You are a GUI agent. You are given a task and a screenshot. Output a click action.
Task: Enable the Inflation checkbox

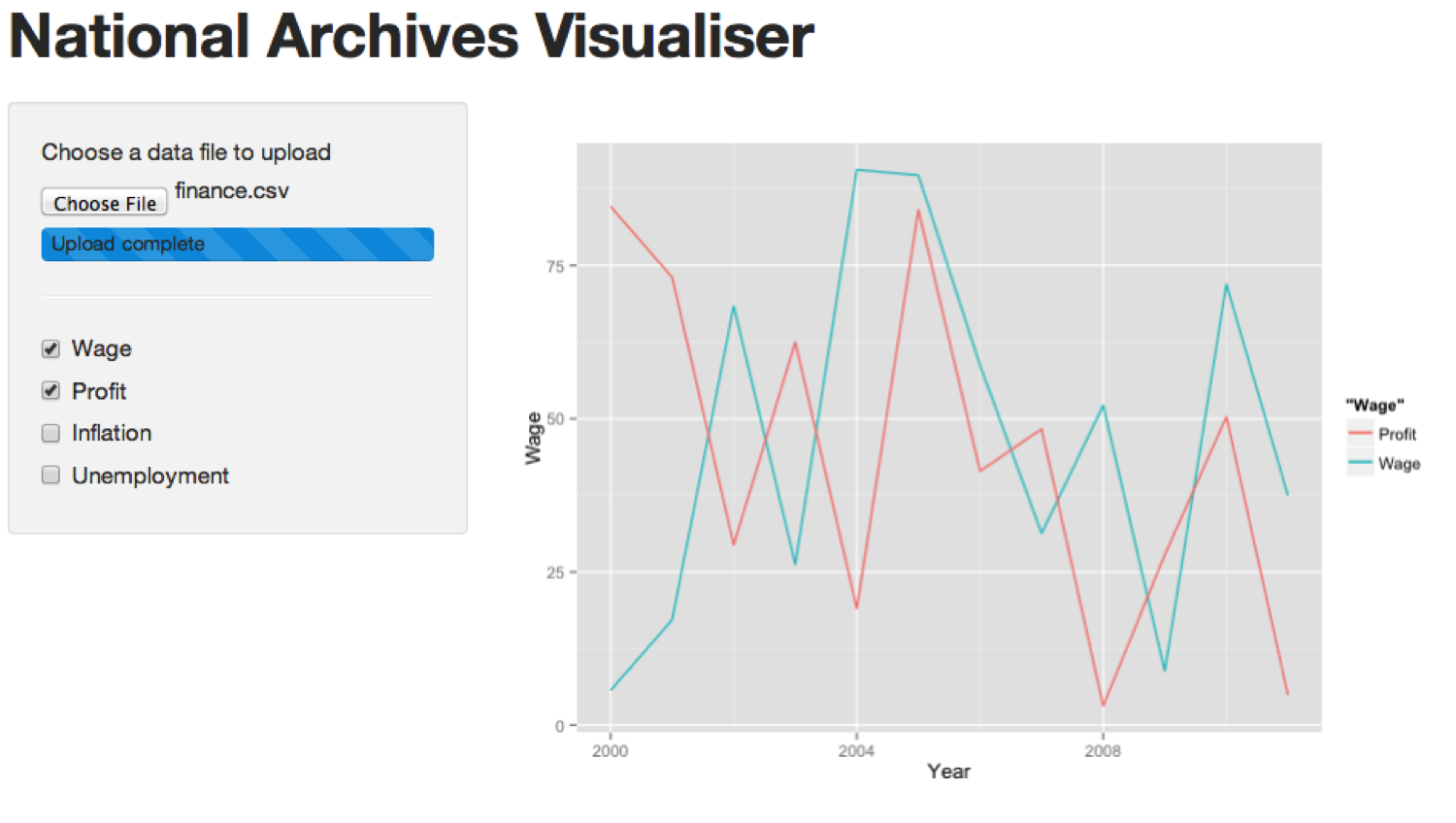pos(51,433)
